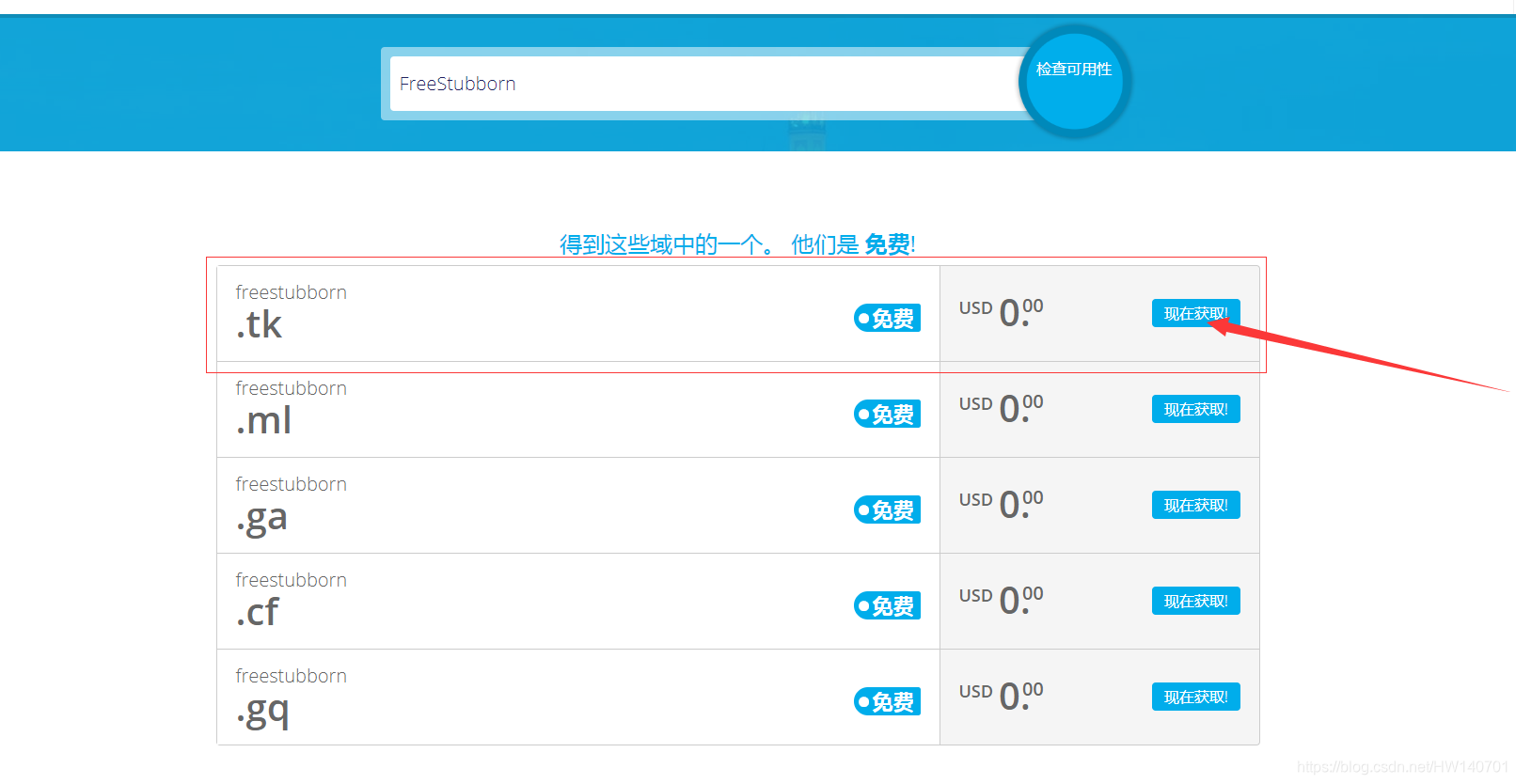Get the freestubborn .cf domain now
The width and height of the screenshot is (1516, 784).
tap(1195, 601)
